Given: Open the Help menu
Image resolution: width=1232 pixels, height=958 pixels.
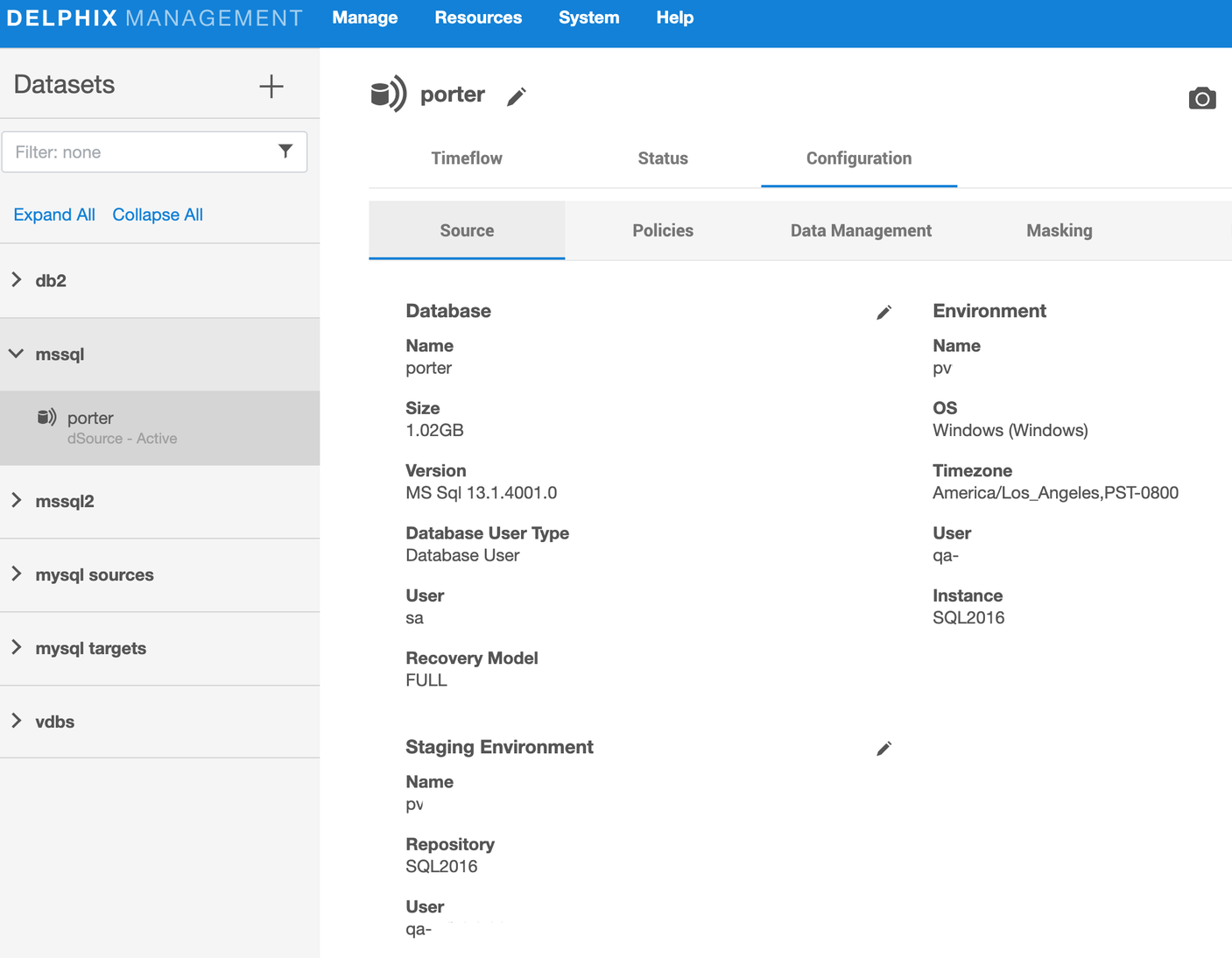Looking at the screenshot, I should point(675,18).
